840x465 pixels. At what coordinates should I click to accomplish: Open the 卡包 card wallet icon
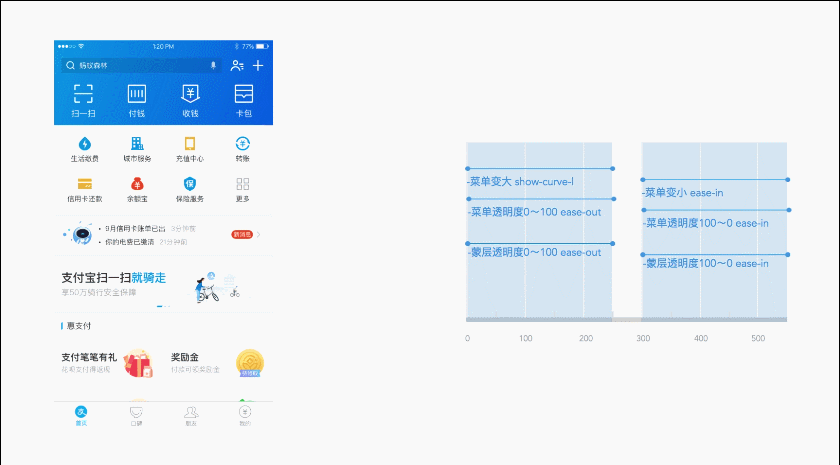[x=243, y=95]
